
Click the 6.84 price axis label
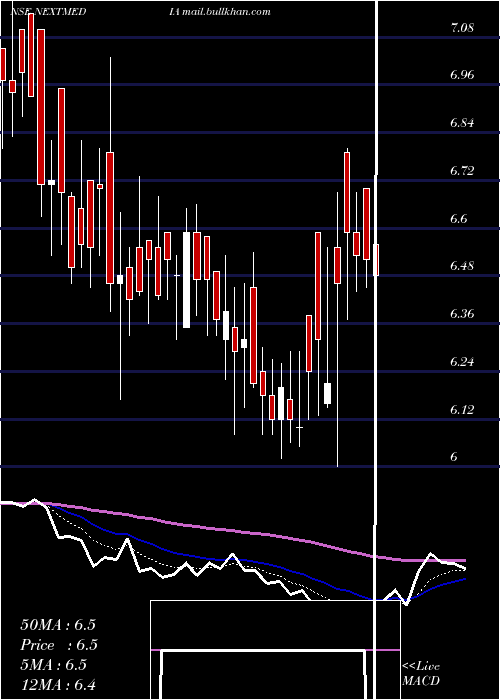[x=462, y=122]
